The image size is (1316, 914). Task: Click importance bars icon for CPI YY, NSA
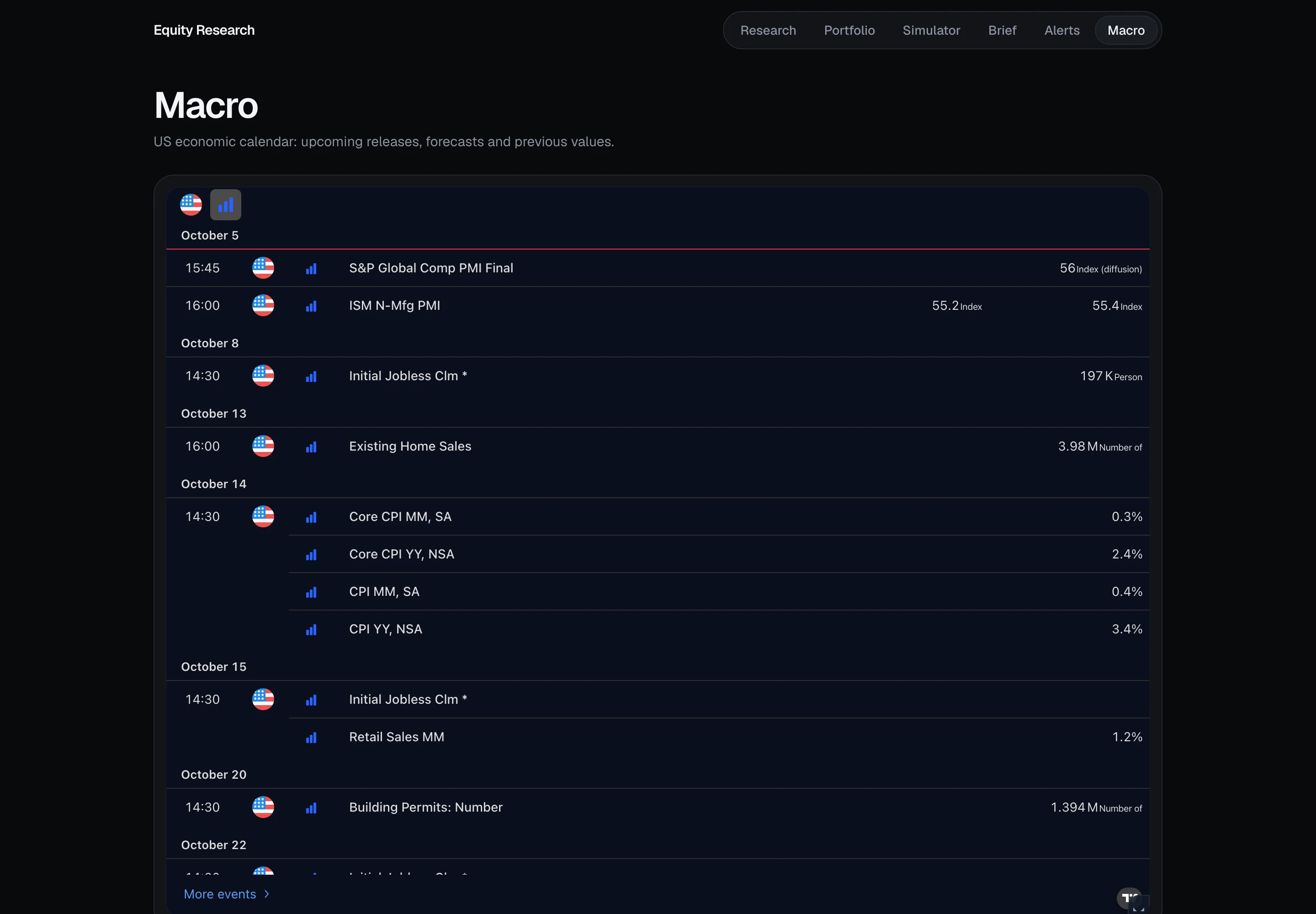point(311,630)
